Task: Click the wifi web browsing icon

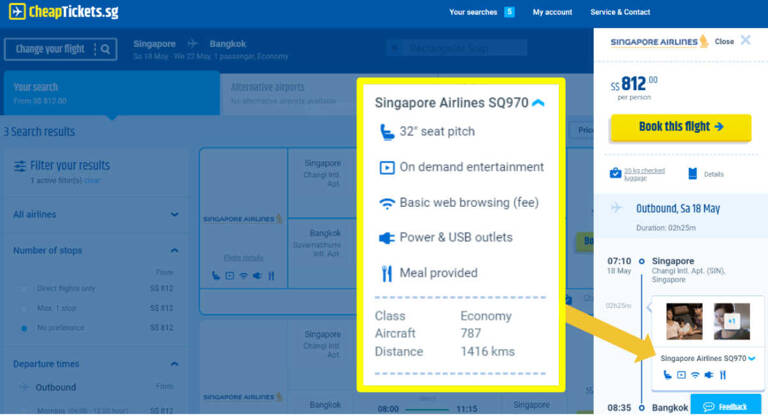Action: click(387, 203)
